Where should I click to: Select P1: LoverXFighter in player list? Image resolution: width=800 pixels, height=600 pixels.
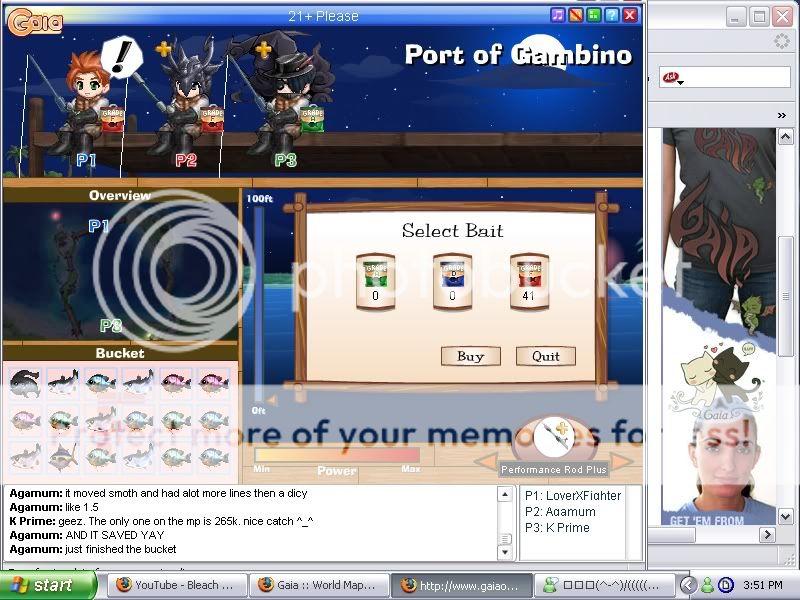[x=572, y=496]
